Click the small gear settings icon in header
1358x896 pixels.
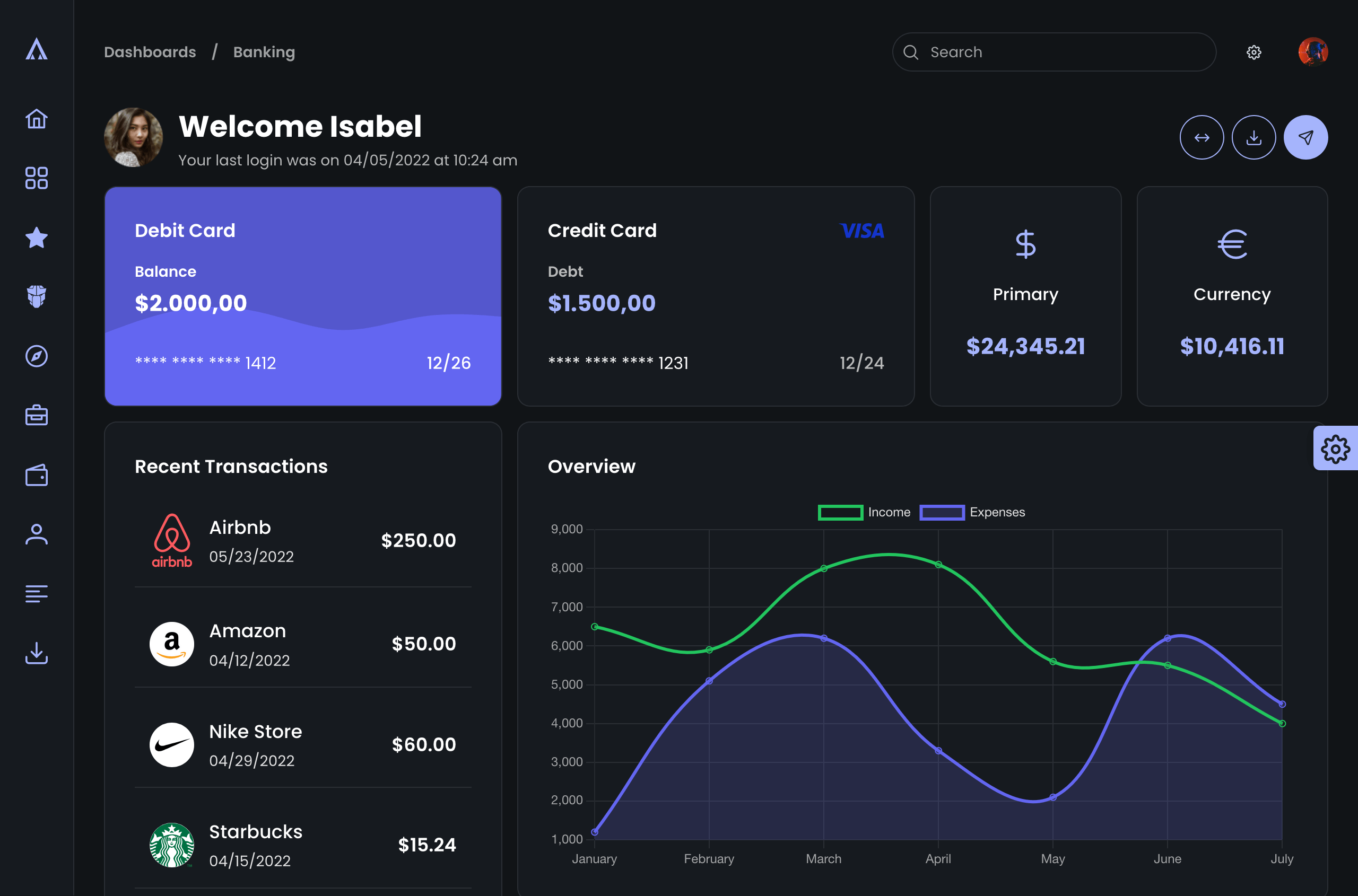[1253, 52]
